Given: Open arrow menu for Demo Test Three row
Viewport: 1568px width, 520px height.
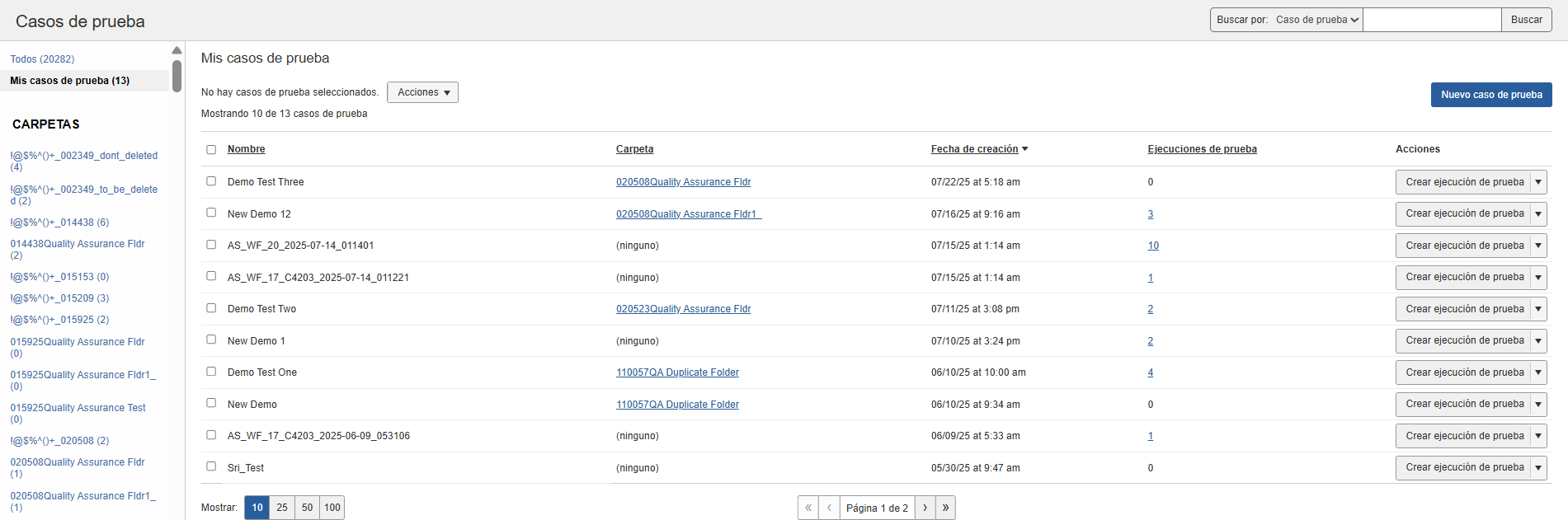Looking at the screenshot, I should (x=1538, y=182).
